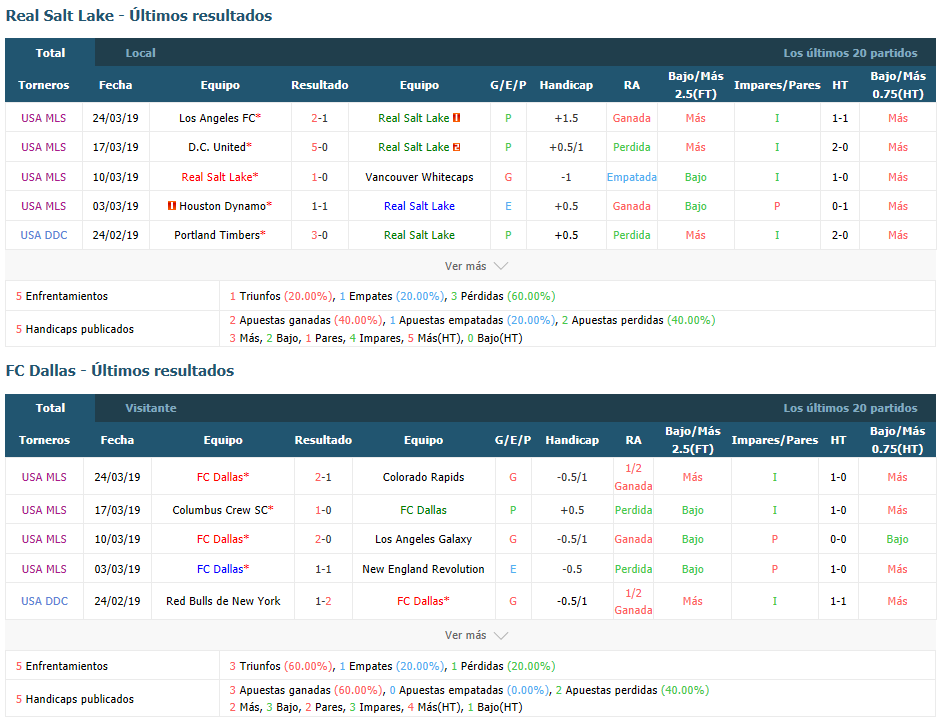
Task: Open Colorado Rapids team link
Action: (423, 477)
